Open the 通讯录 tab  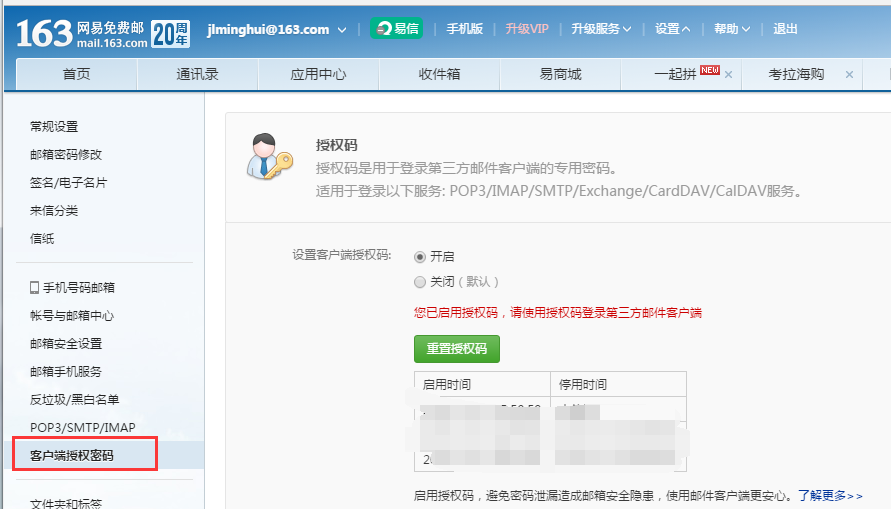click(x=197, y=74)
